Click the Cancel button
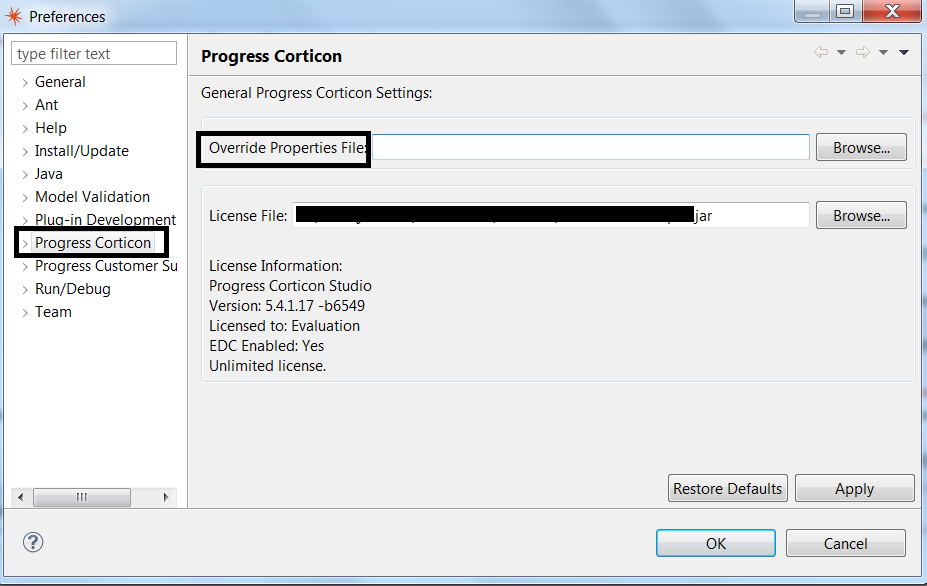Image resolution: width=927 pixels, height=586 pixels. click(x=845, y=543)
